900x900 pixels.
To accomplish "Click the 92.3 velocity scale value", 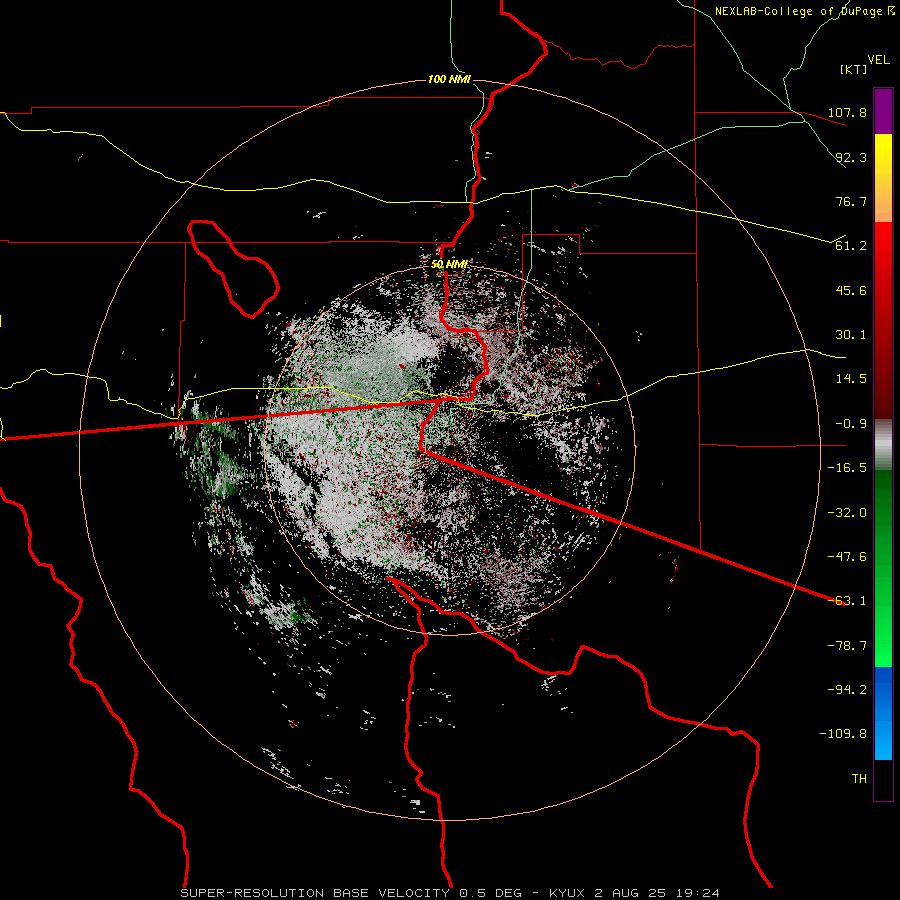I will point(851,157).
